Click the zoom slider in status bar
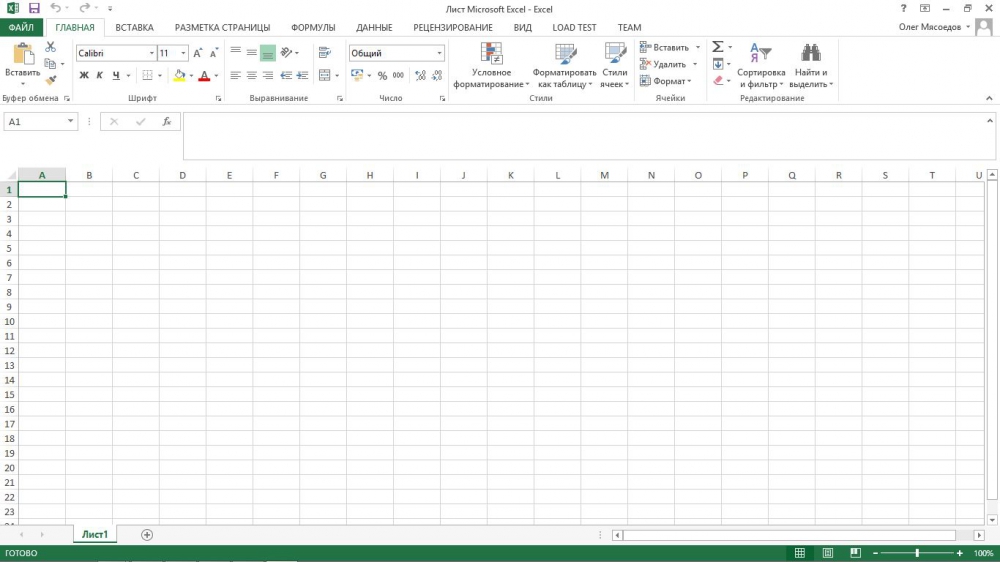Image resolution: width=1000 pixels, height=562 pixels. 917,553
